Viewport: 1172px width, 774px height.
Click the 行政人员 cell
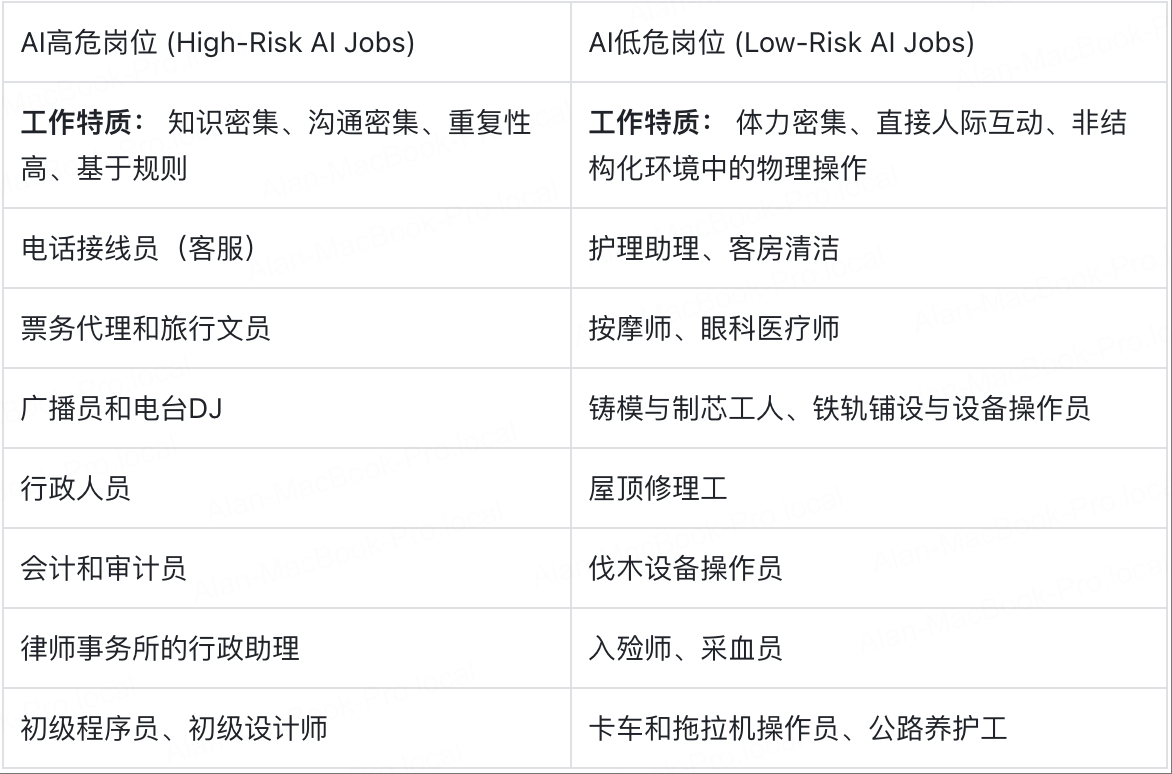pyautogui.click(x=287, y=488)
